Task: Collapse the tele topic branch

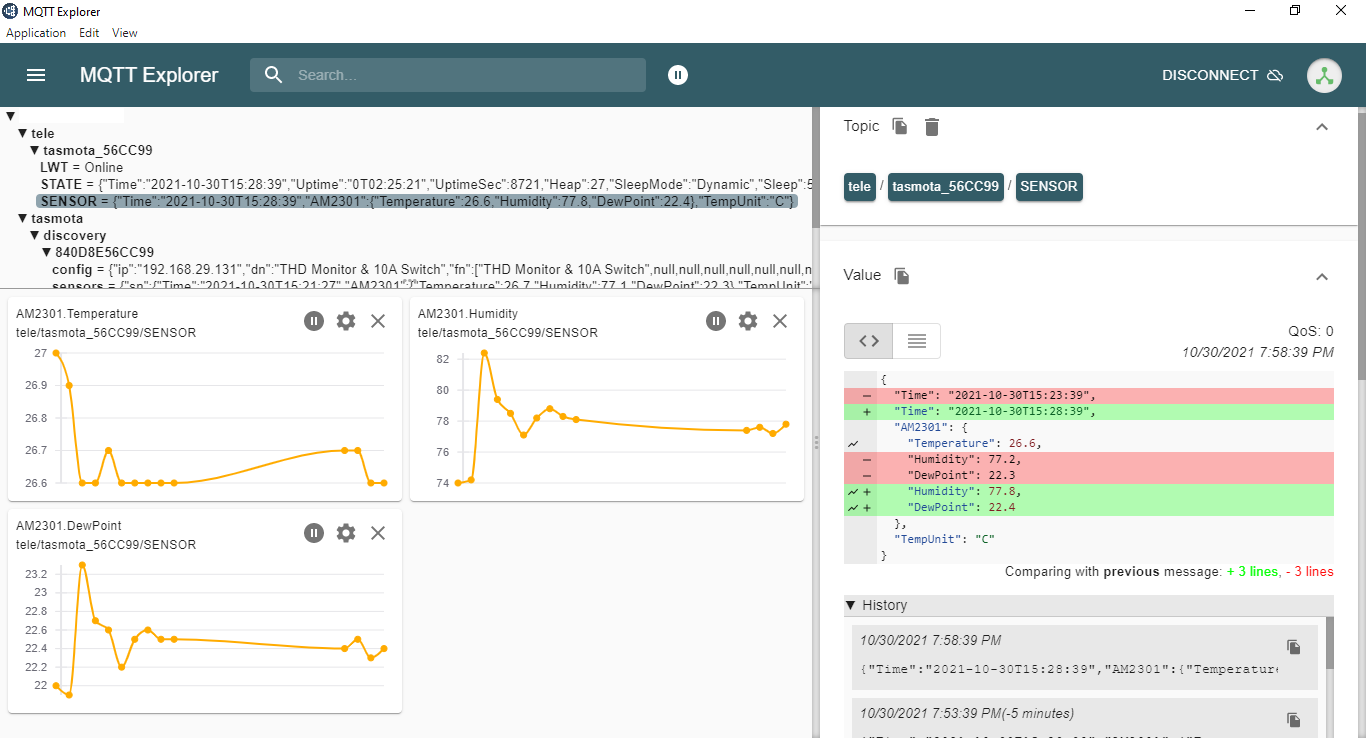Action: coord(23,133)
